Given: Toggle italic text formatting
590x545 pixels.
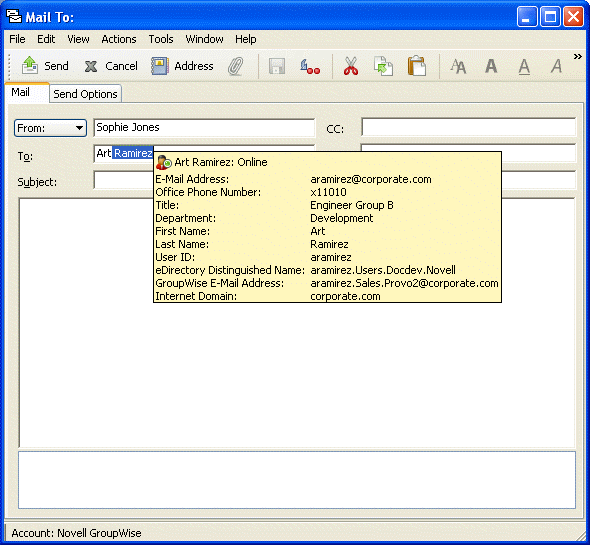Looking at the screenshot, I should pos(557,66).
